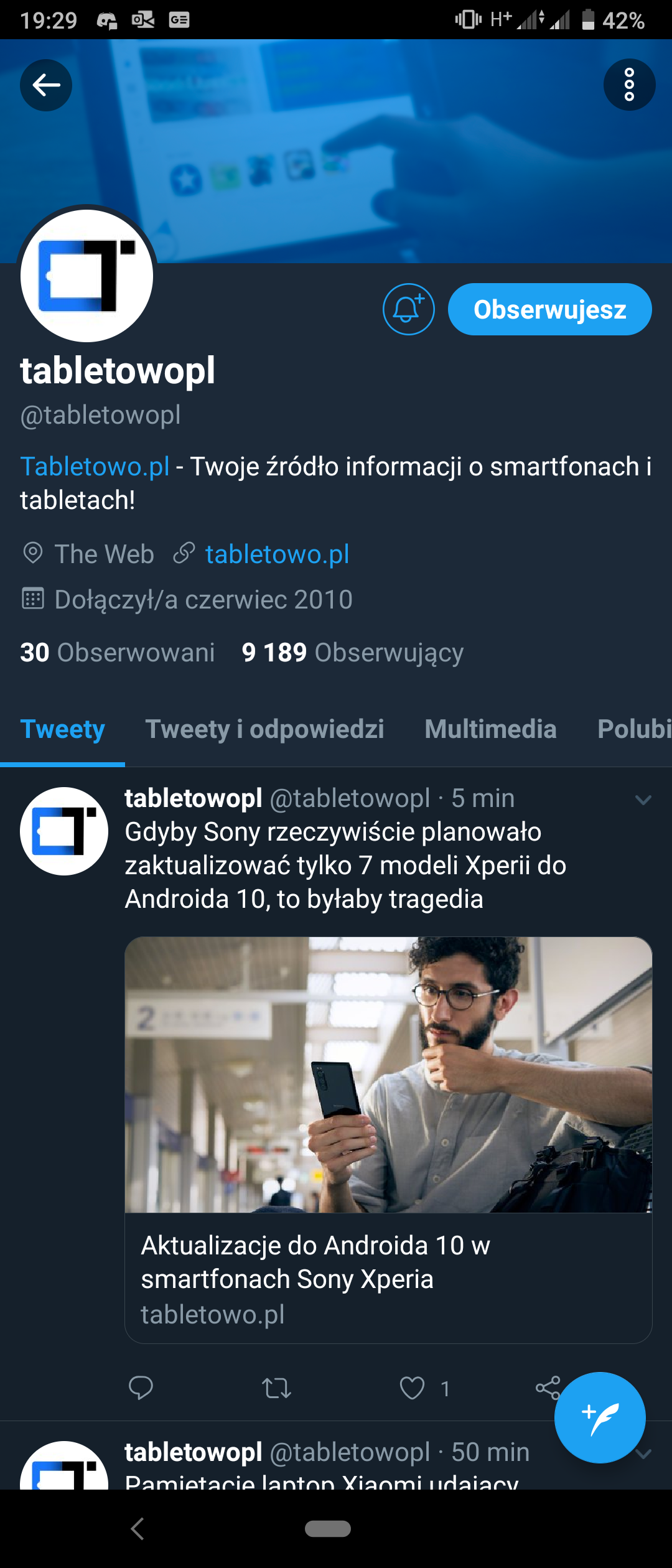Switch to Tweety i odpowiedzi tab
Viewport: 672px width, 1568px height.
(264, 729)
